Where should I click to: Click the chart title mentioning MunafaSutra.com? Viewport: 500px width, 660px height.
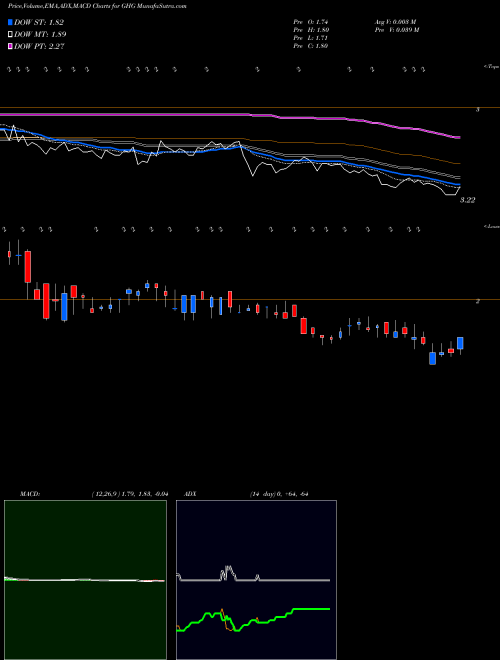point(97,6)
